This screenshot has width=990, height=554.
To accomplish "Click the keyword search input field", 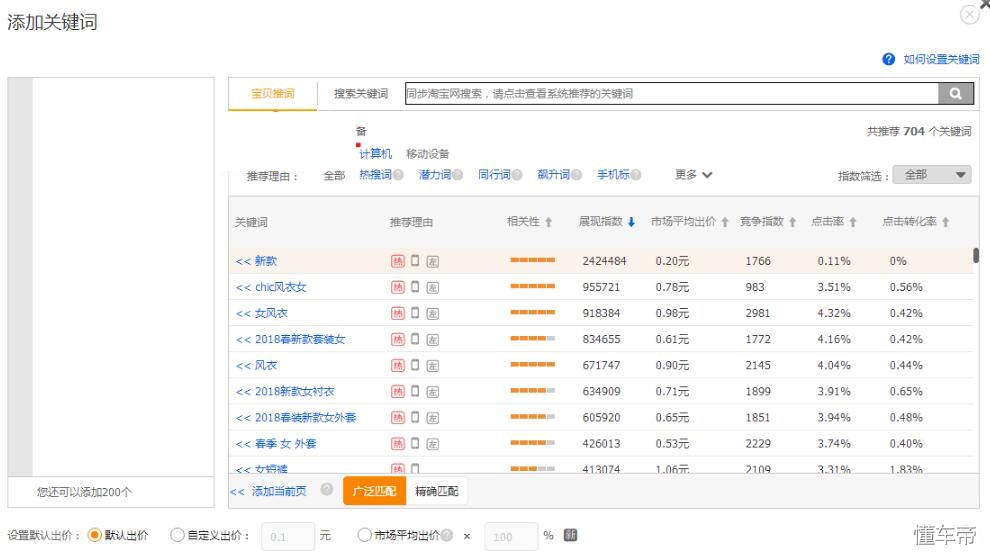I will pyautogui.click(x=672, y=93).
